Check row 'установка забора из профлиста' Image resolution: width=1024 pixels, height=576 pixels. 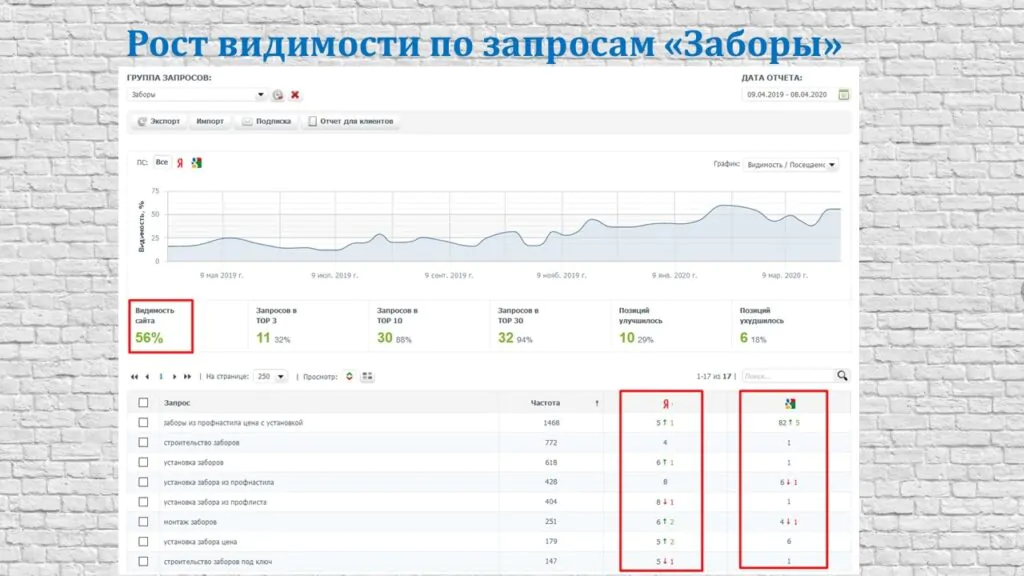tap(143, 502)
